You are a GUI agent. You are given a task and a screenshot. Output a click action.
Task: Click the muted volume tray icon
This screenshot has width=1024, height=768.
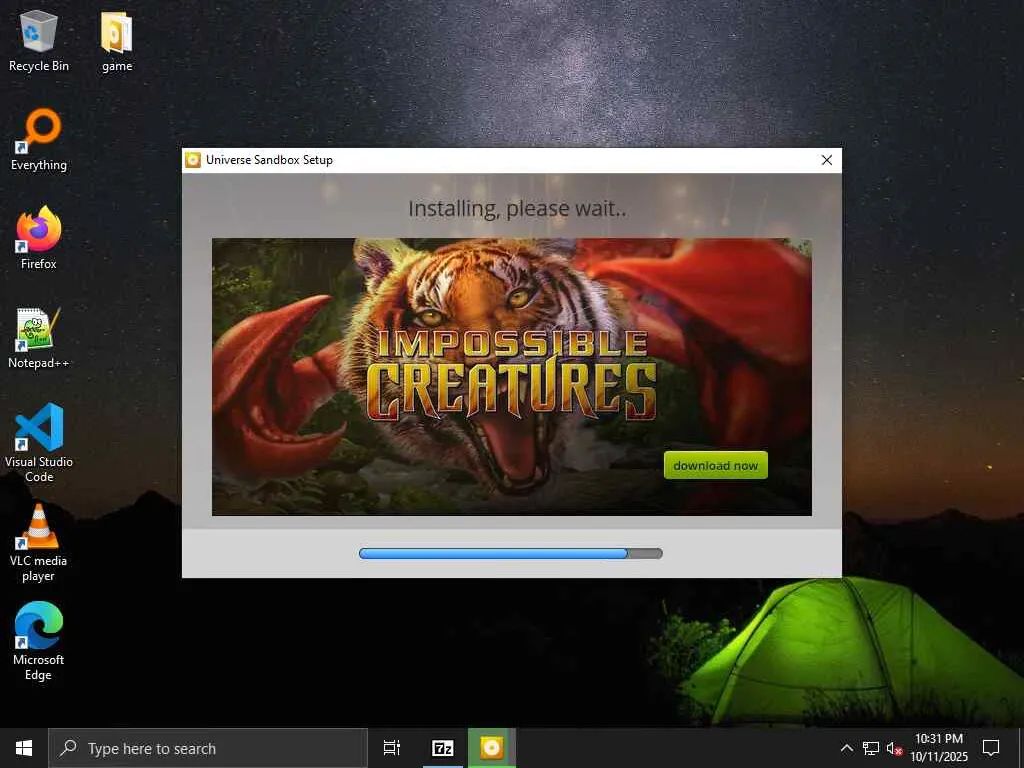[x=895, y=748]
